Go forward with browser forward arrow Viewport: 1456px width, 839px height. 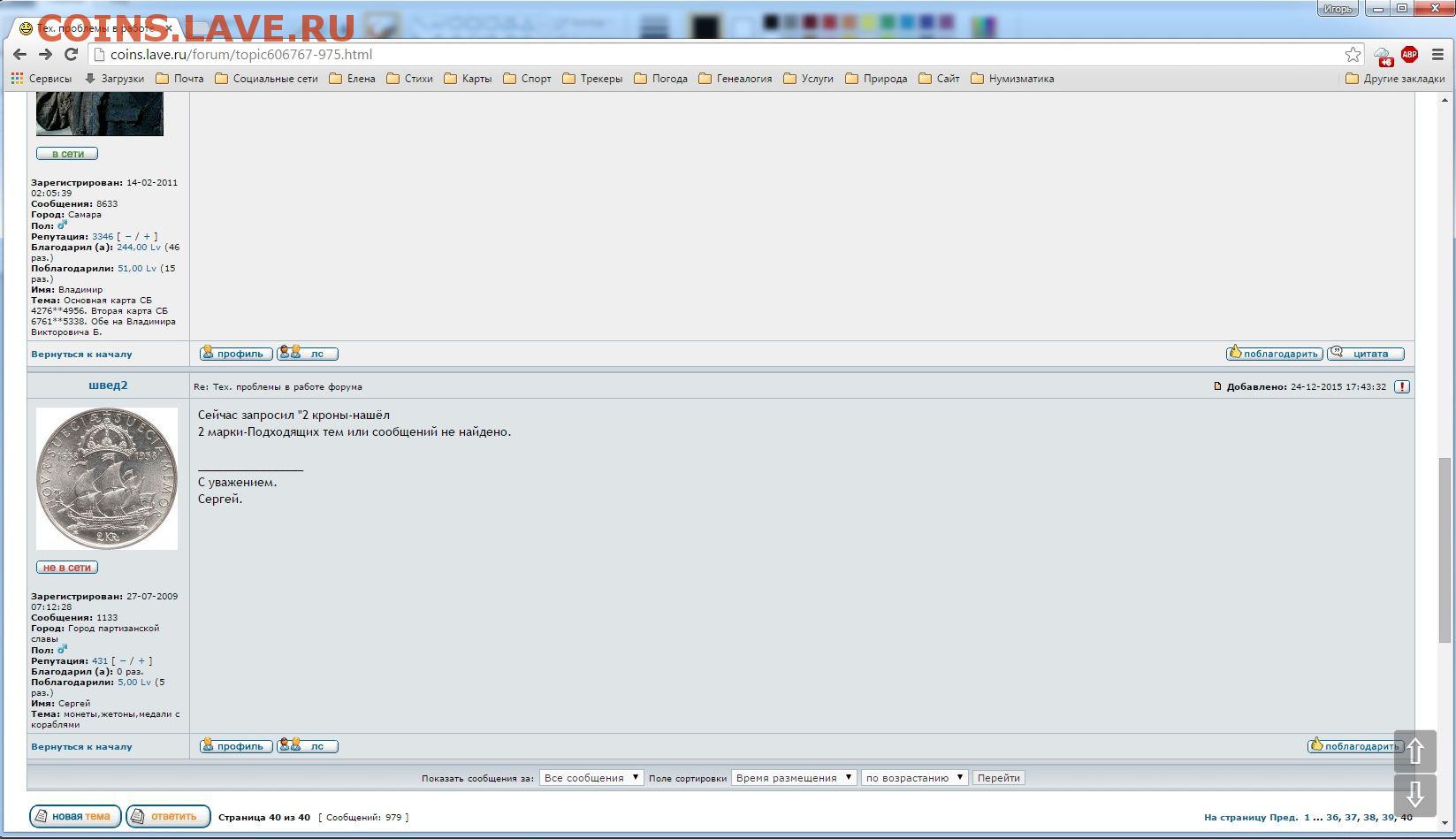tap(46, 54)
